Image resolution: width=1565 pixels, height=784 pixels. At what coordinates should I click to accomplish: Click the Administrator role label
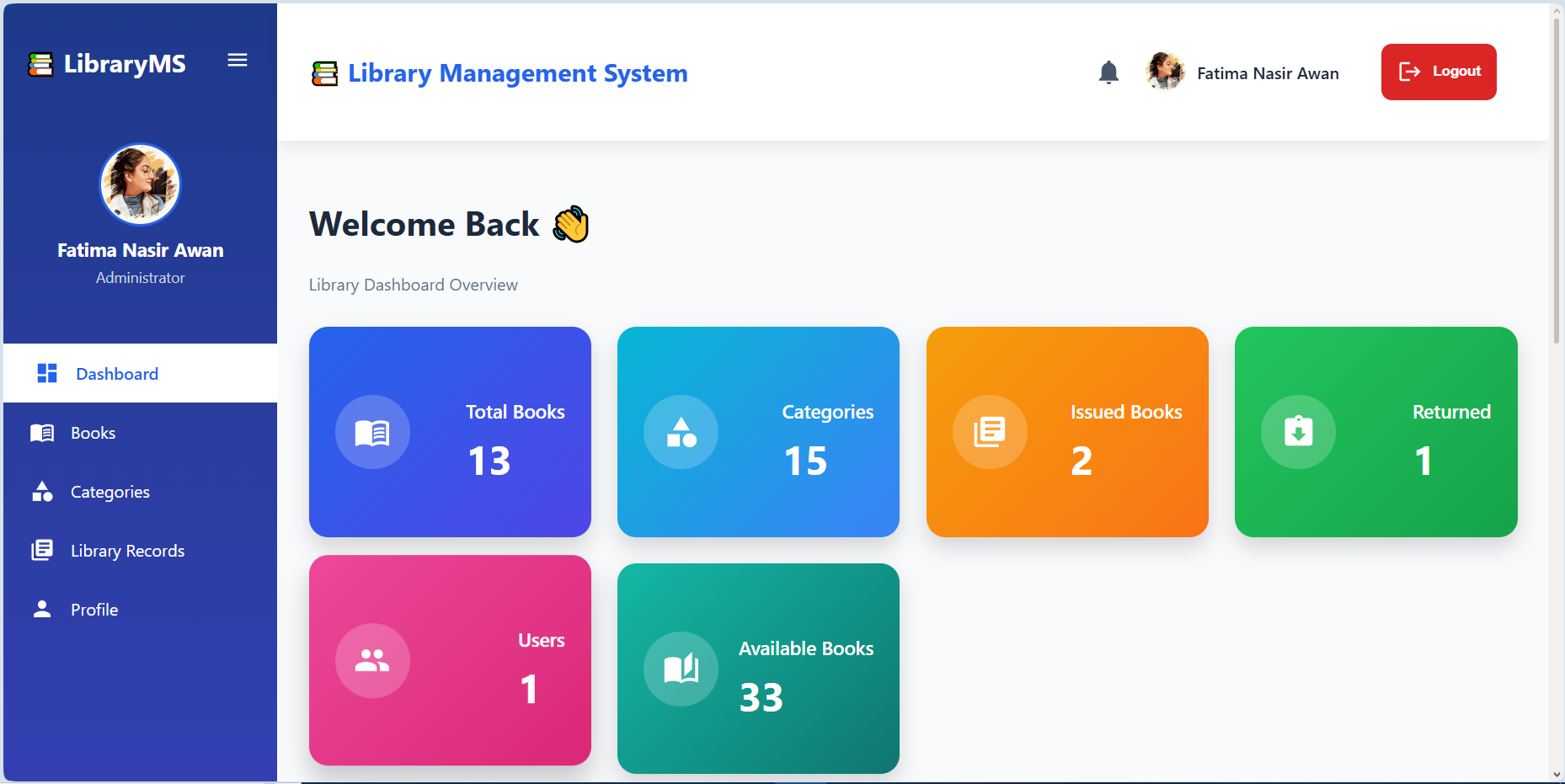point(140,278)
